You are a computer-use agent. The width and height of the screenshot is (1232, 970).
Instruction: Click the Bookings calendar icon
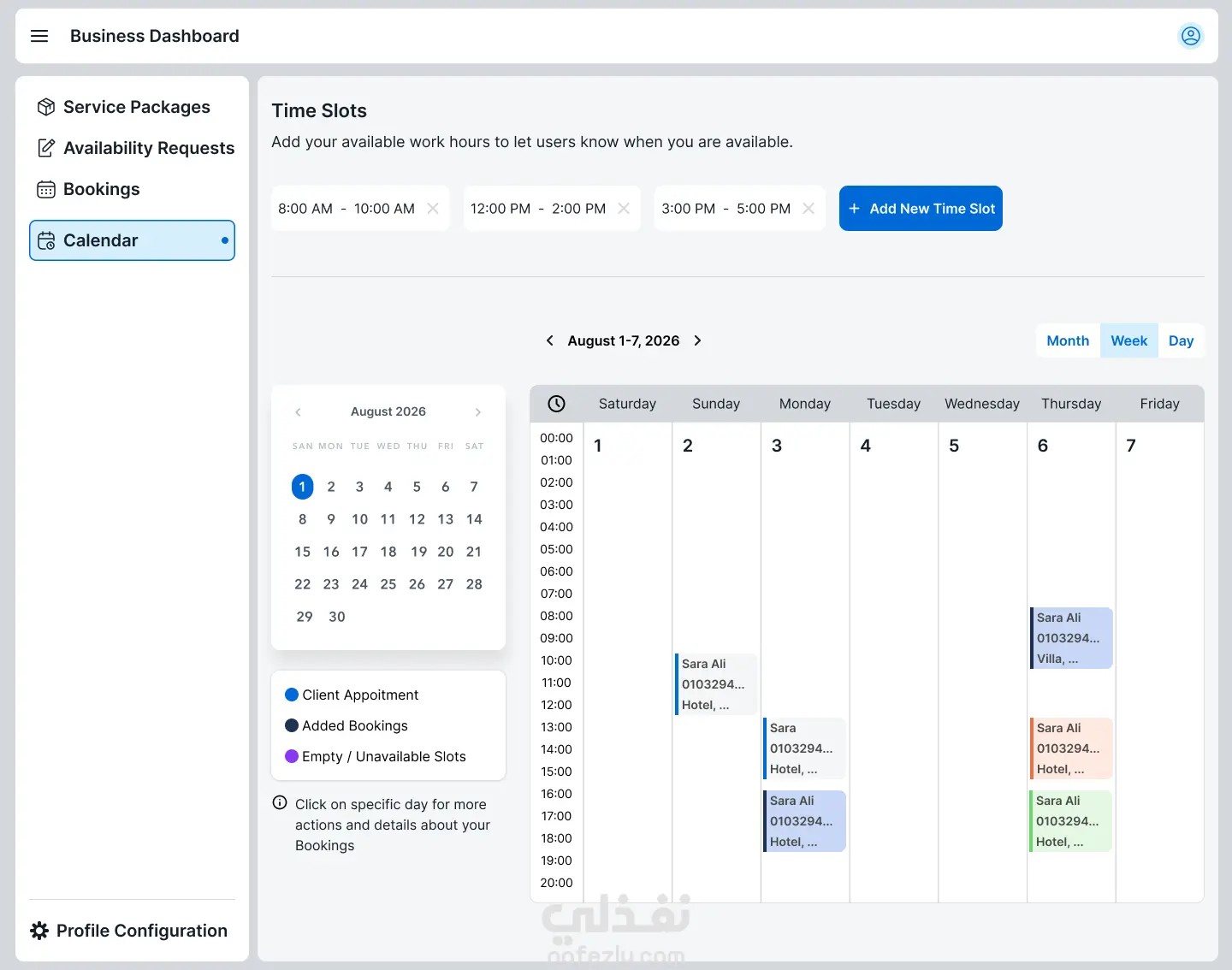coord(46,189)
